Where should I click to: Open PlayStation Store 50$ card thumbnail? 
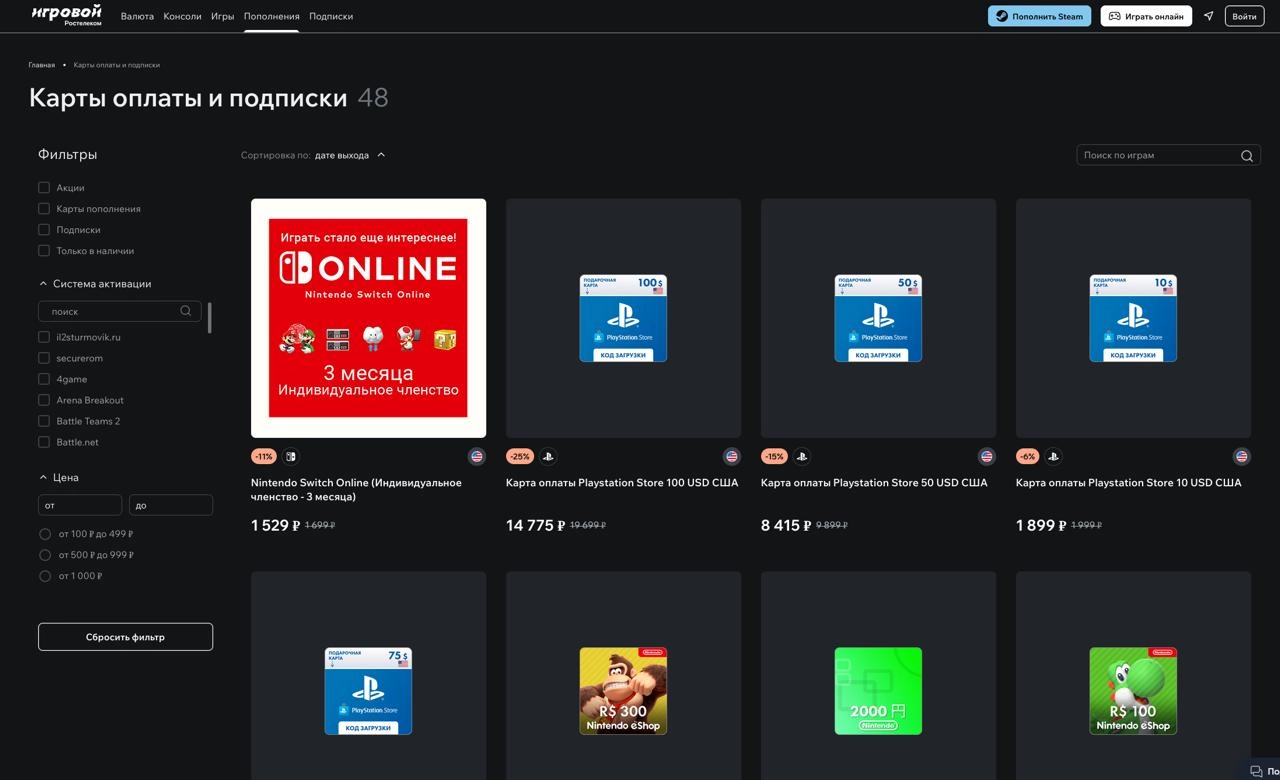[x=878, y=318]
